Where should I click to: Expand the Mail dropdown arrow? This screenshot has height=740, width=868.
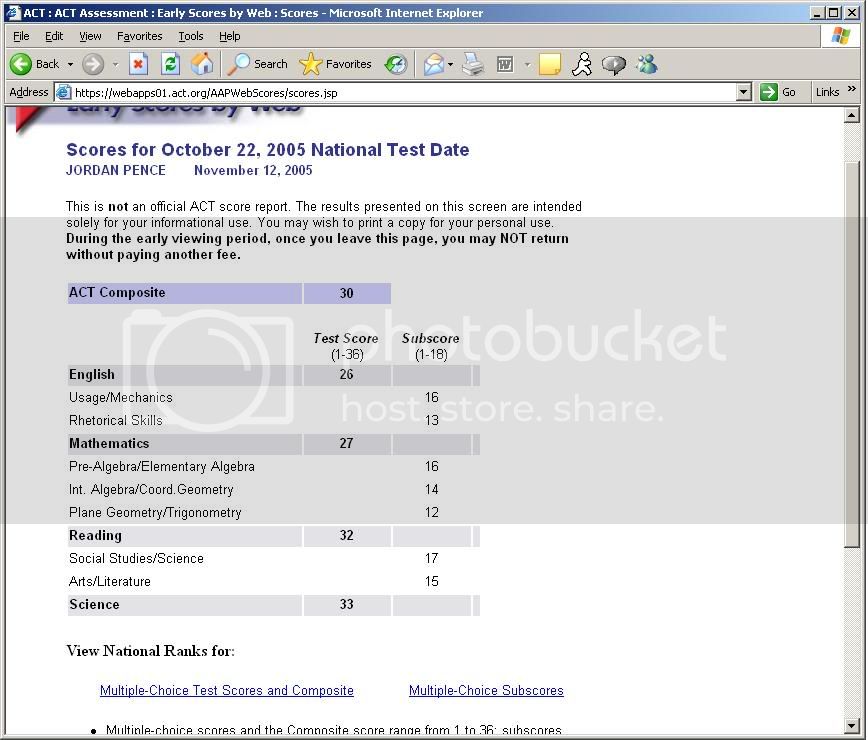[450, 64]
